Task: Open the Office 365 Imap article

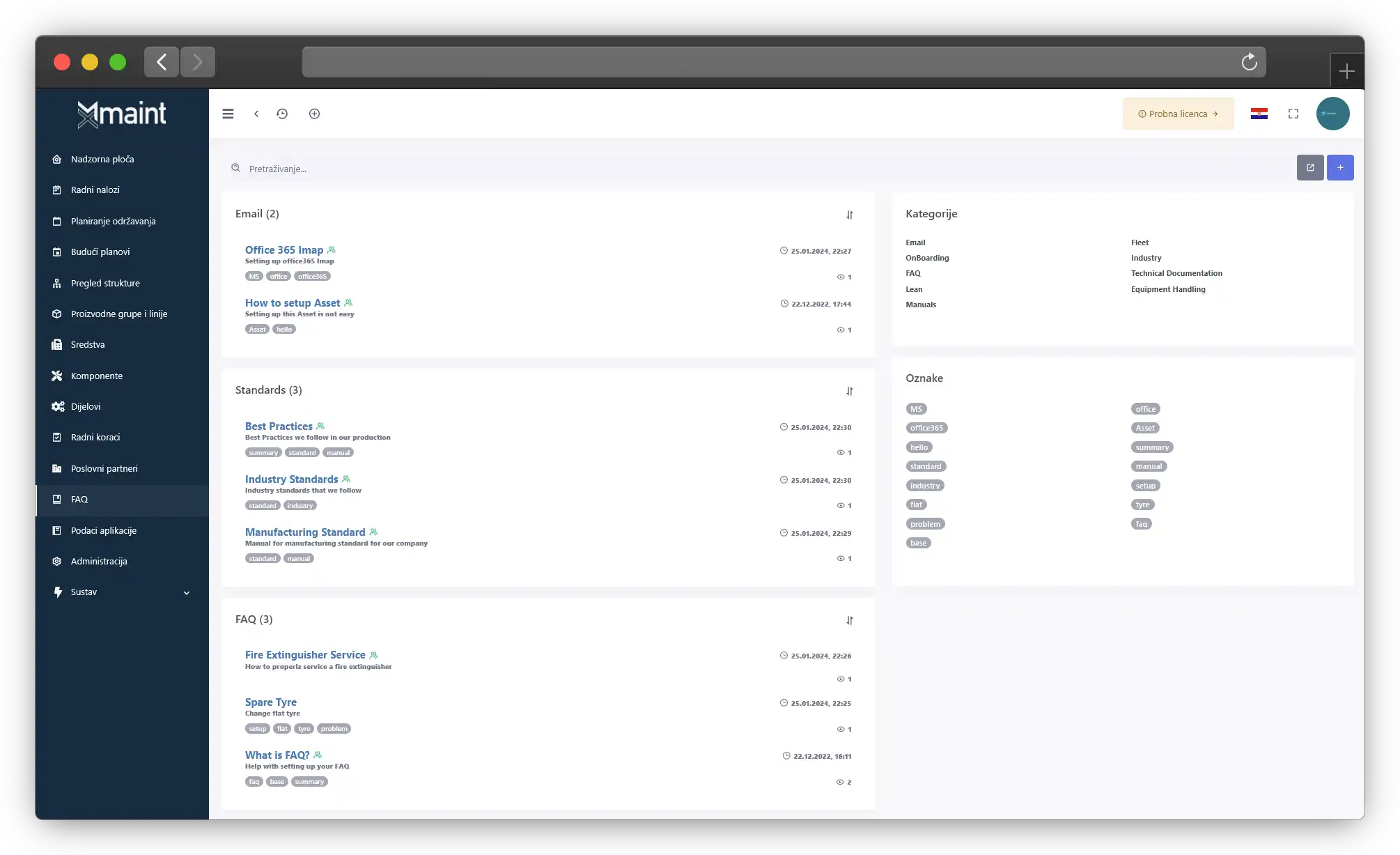Action: pos(284,249)
